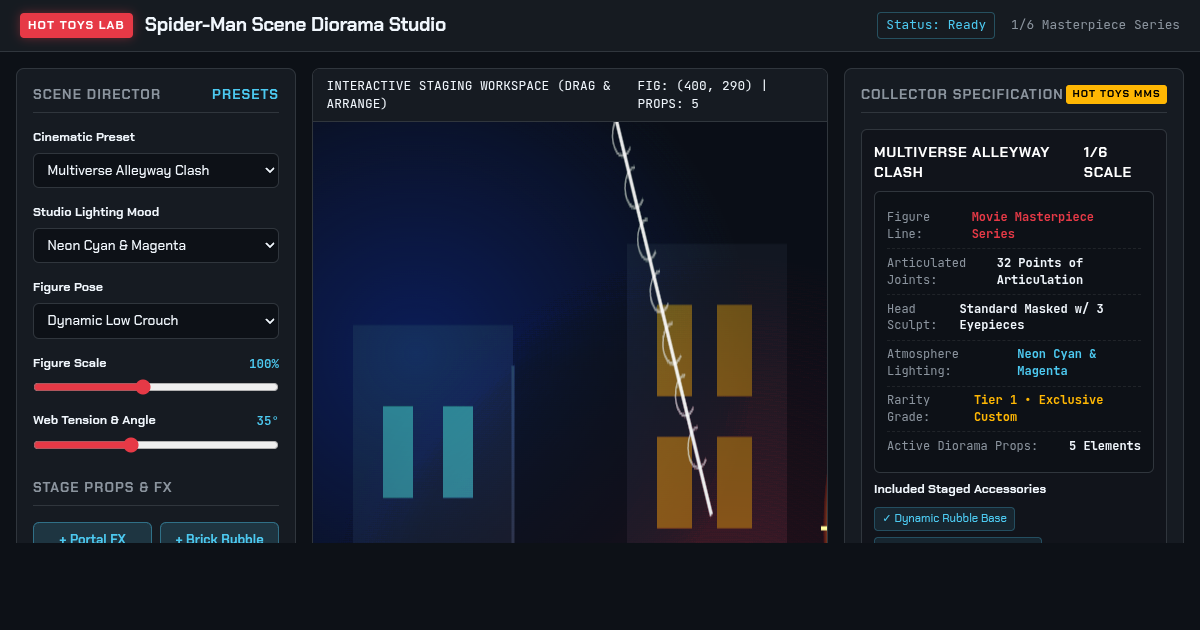Click the PRESETS label in Scene Director
The width and height of the screenshot is (1200, 630).
pos(245,94)
